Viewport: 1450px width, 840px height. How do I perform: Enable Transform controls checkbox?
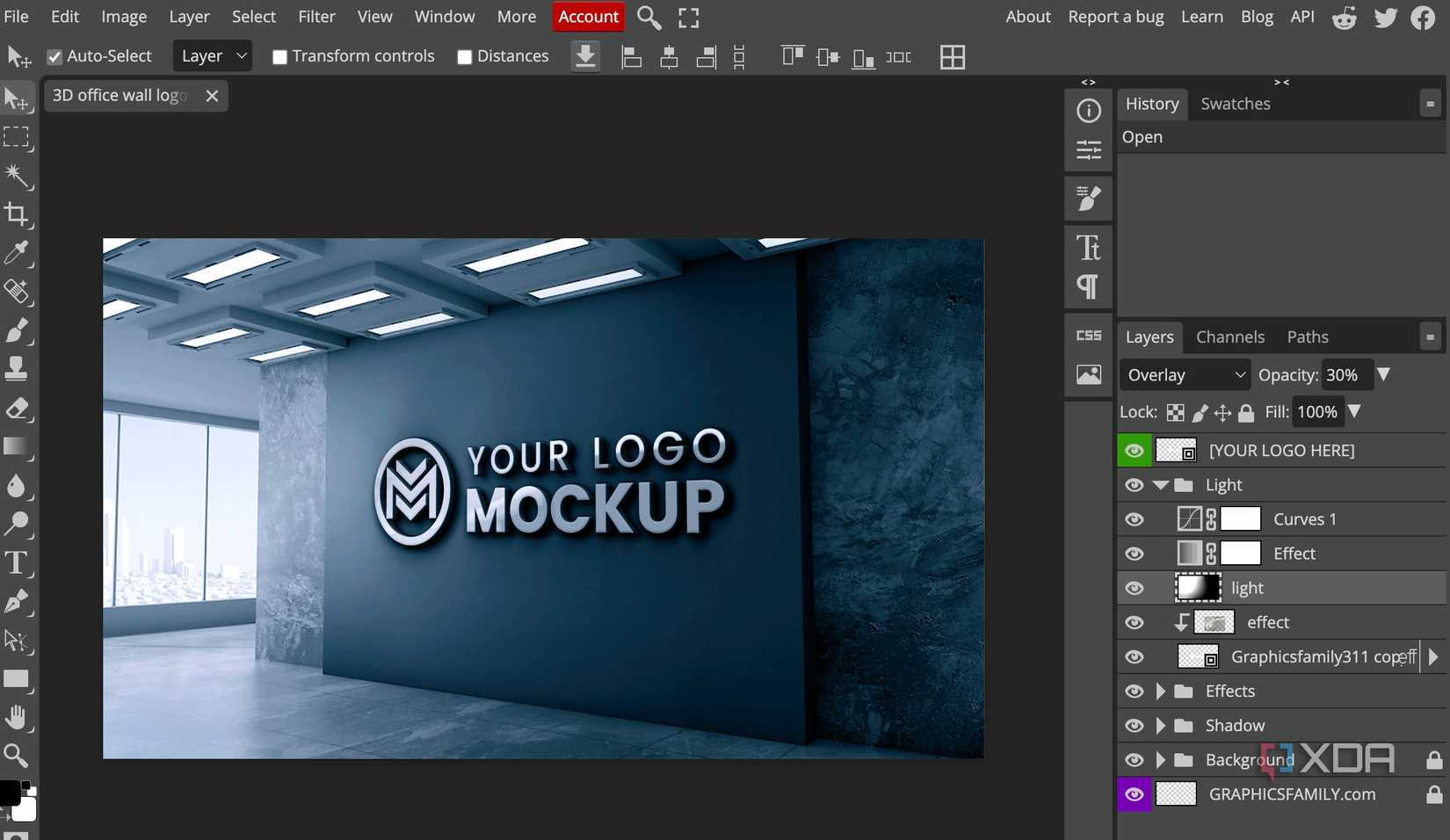[279, 56]
